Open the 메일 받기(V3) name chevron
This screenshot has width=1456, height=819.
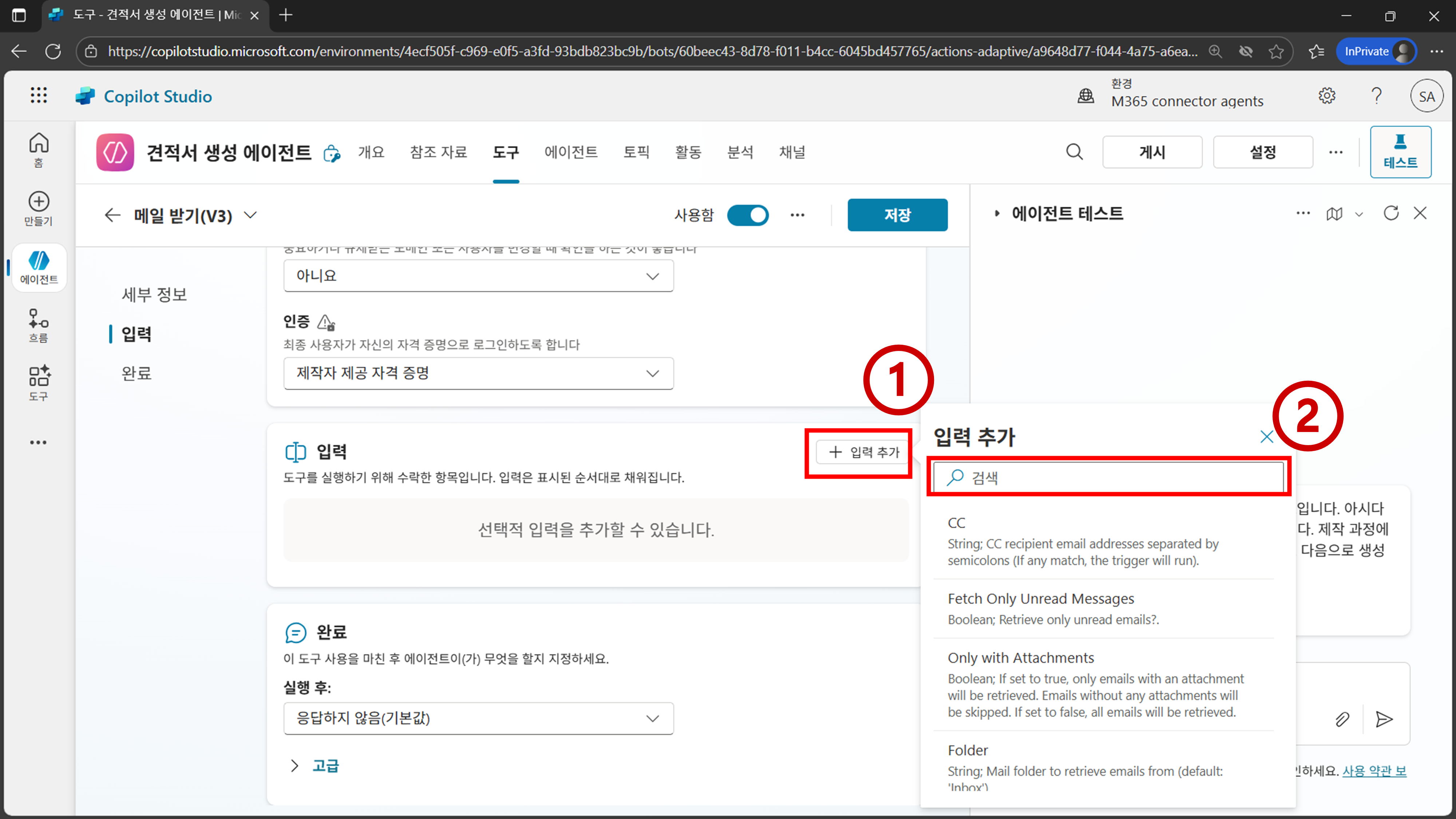(250, 215)
